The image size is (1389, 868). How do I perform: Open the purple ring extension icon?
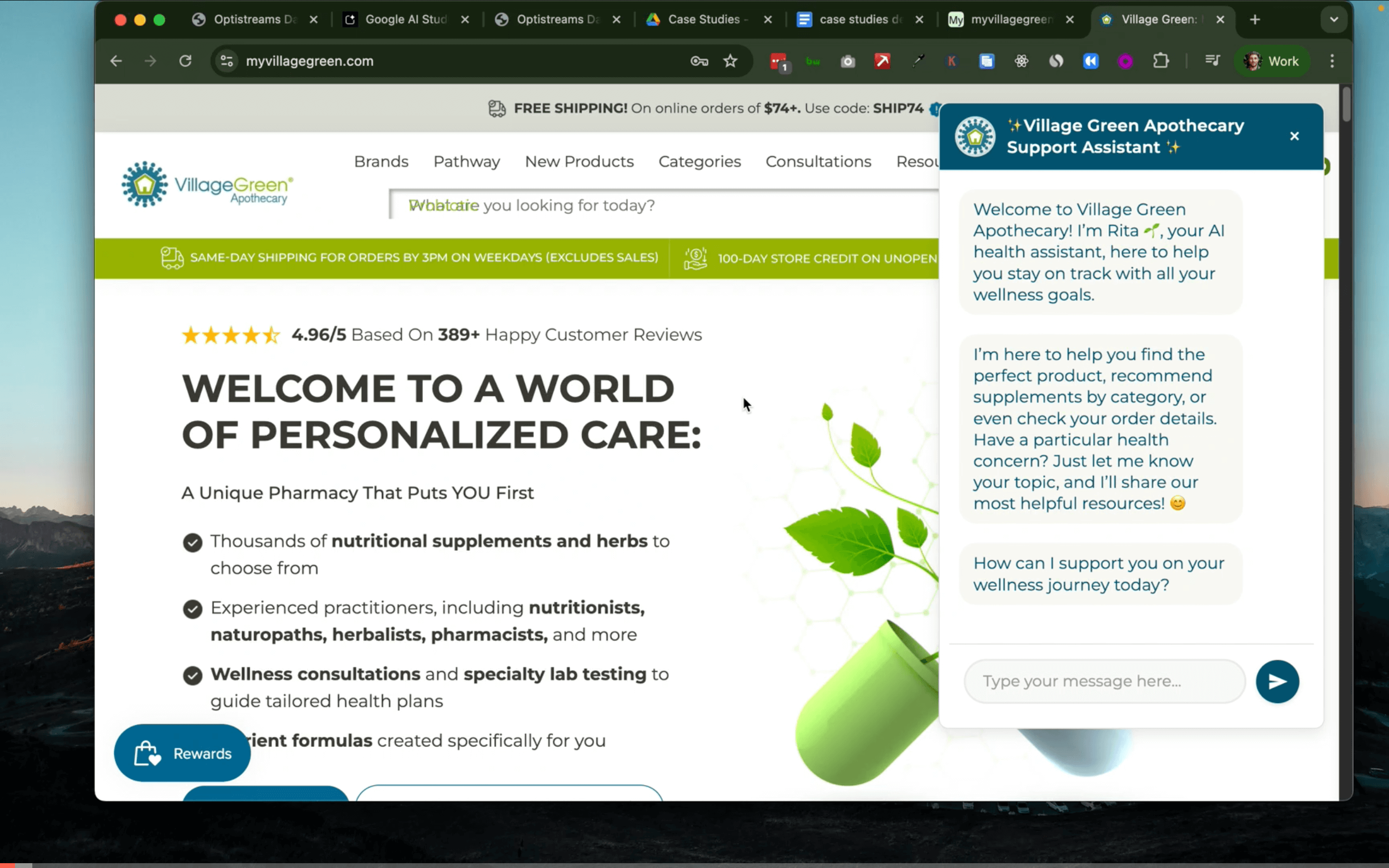[1125, 61]
